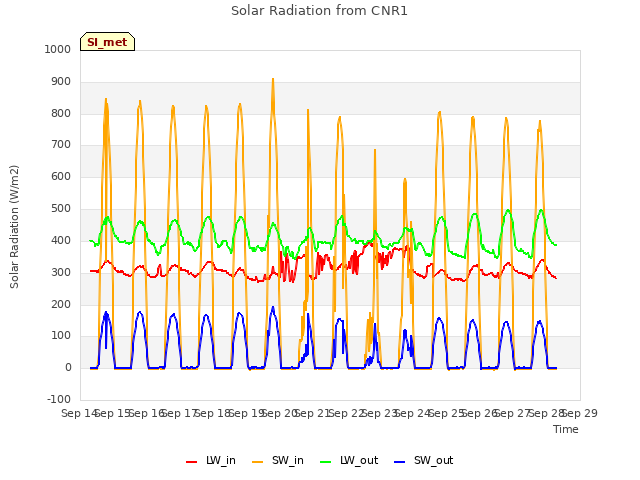The width and height of the screenshot is (640, 480).
Task: Toggle the SW_in legend entry
Action: tap(278, 460)
